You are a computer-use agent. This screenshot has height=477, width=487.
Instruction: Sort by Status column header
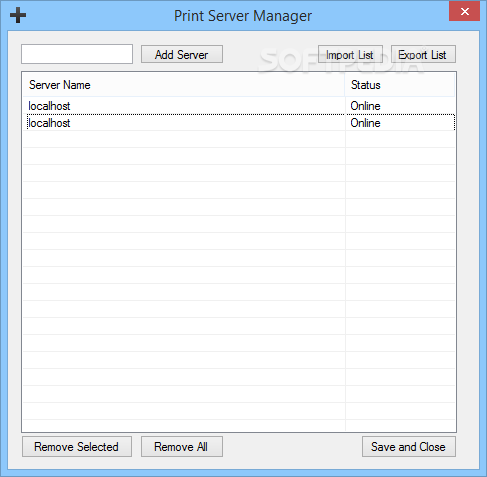(x=400, y=85)
